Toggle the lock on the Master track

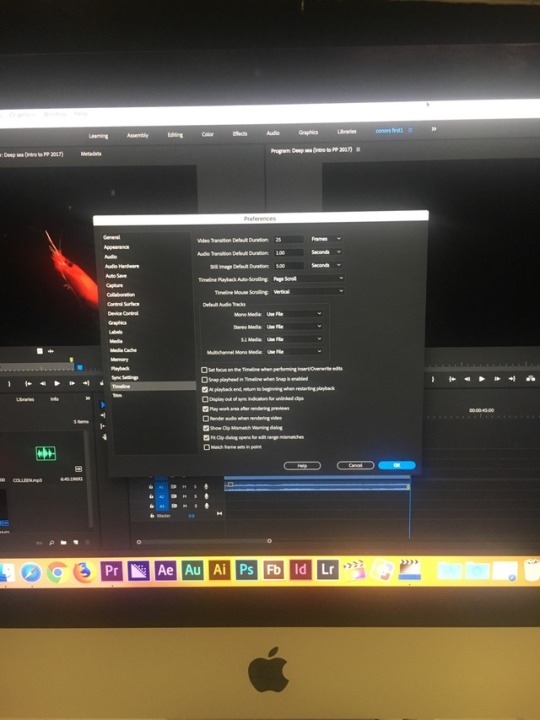coord(152,516)
